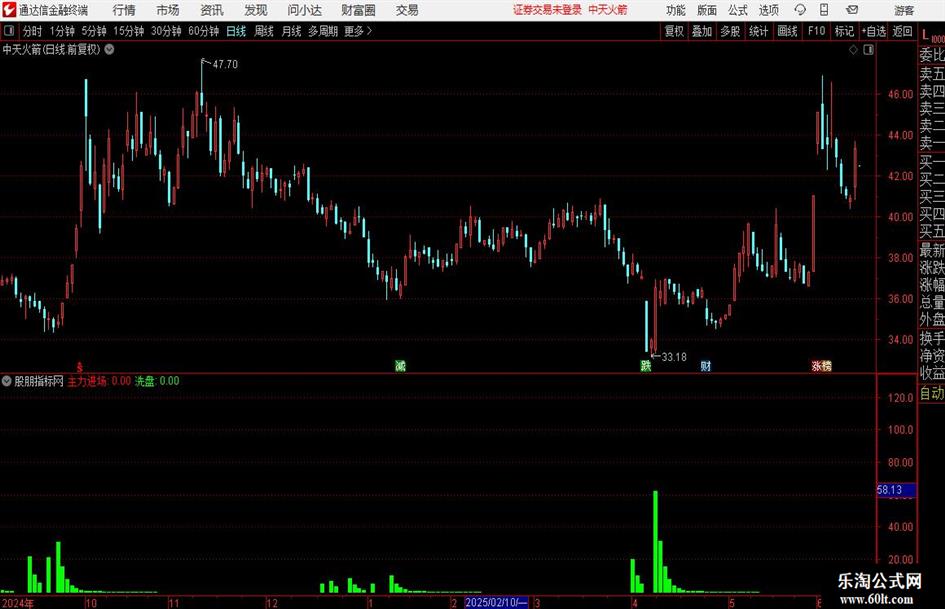
Task: Switch to 周线 weekly period
Action: 263,31
